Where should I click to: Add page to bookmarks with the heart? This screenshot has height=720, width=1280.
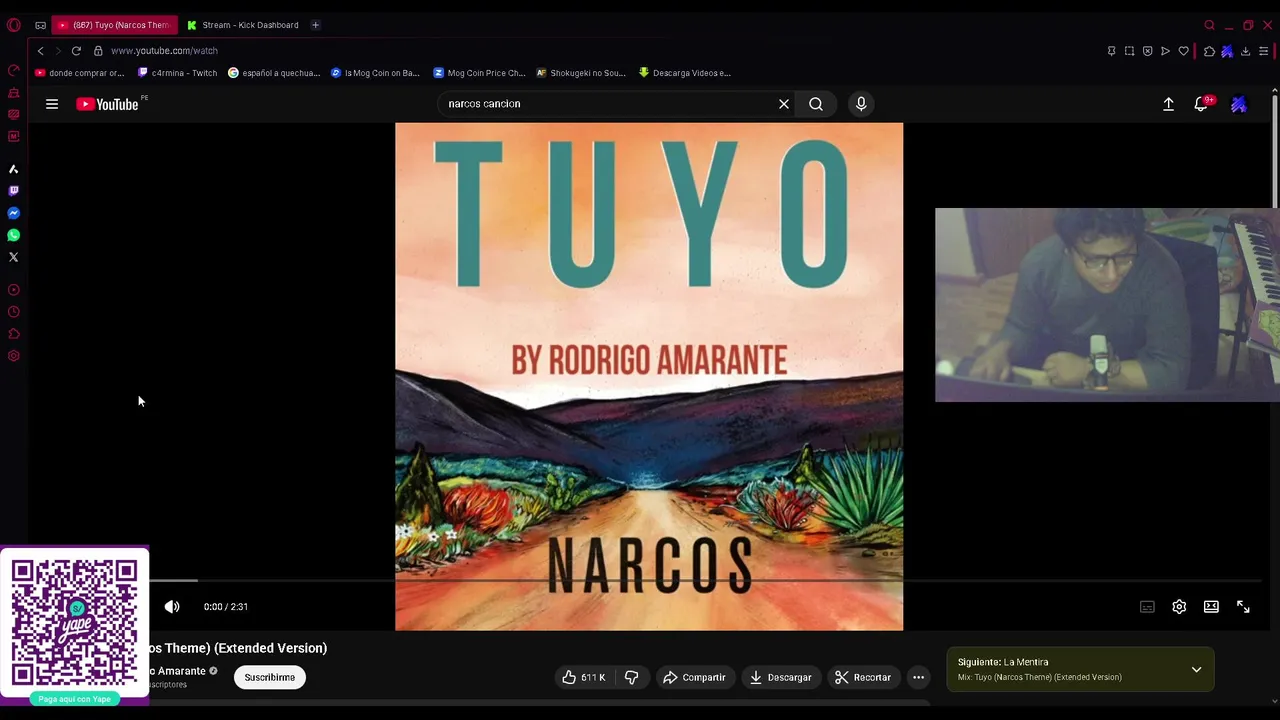[x=1183, y=51]
